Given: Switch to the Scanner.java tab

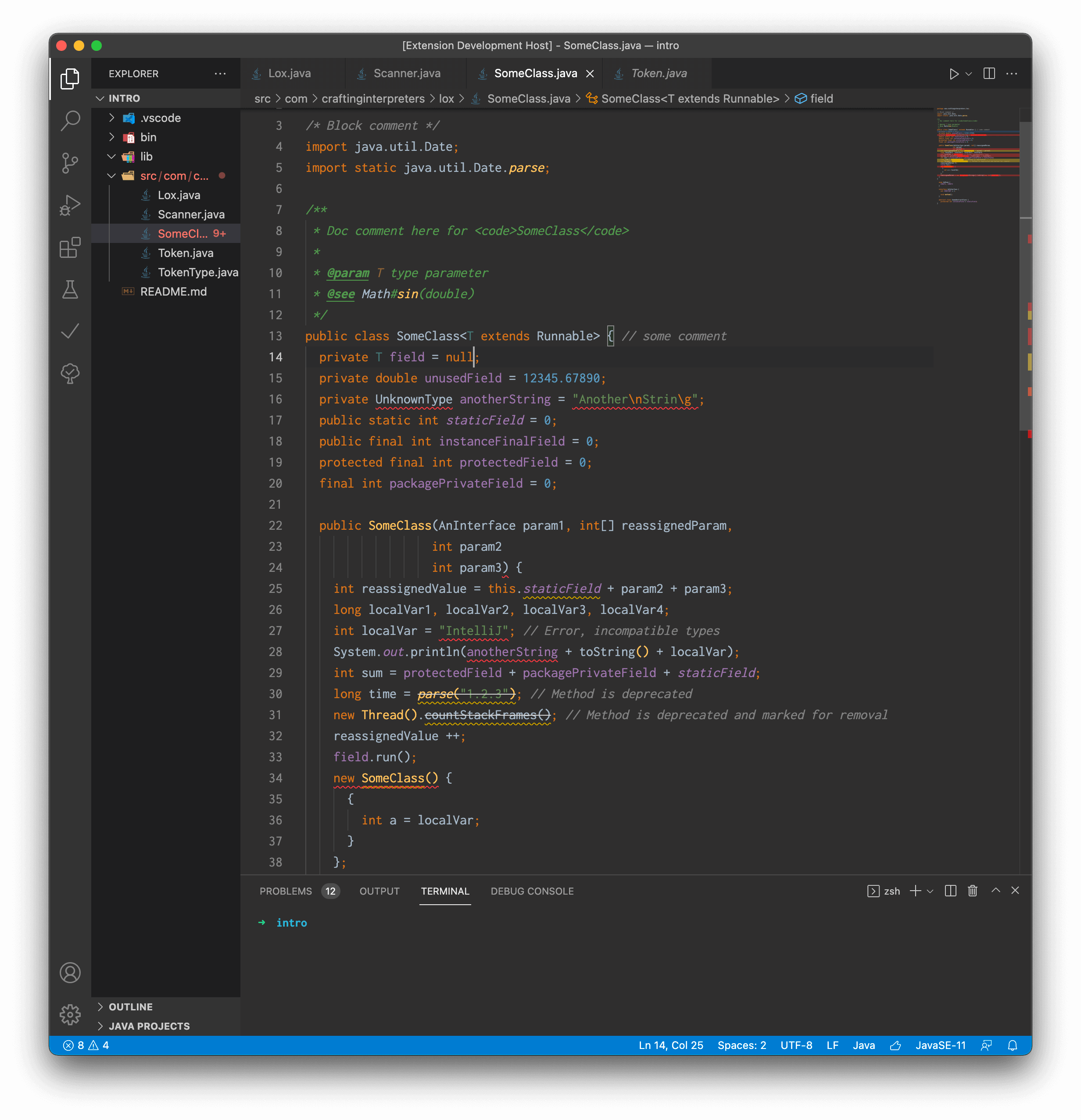Looking at the screenshot, I should tap(406, 73).
